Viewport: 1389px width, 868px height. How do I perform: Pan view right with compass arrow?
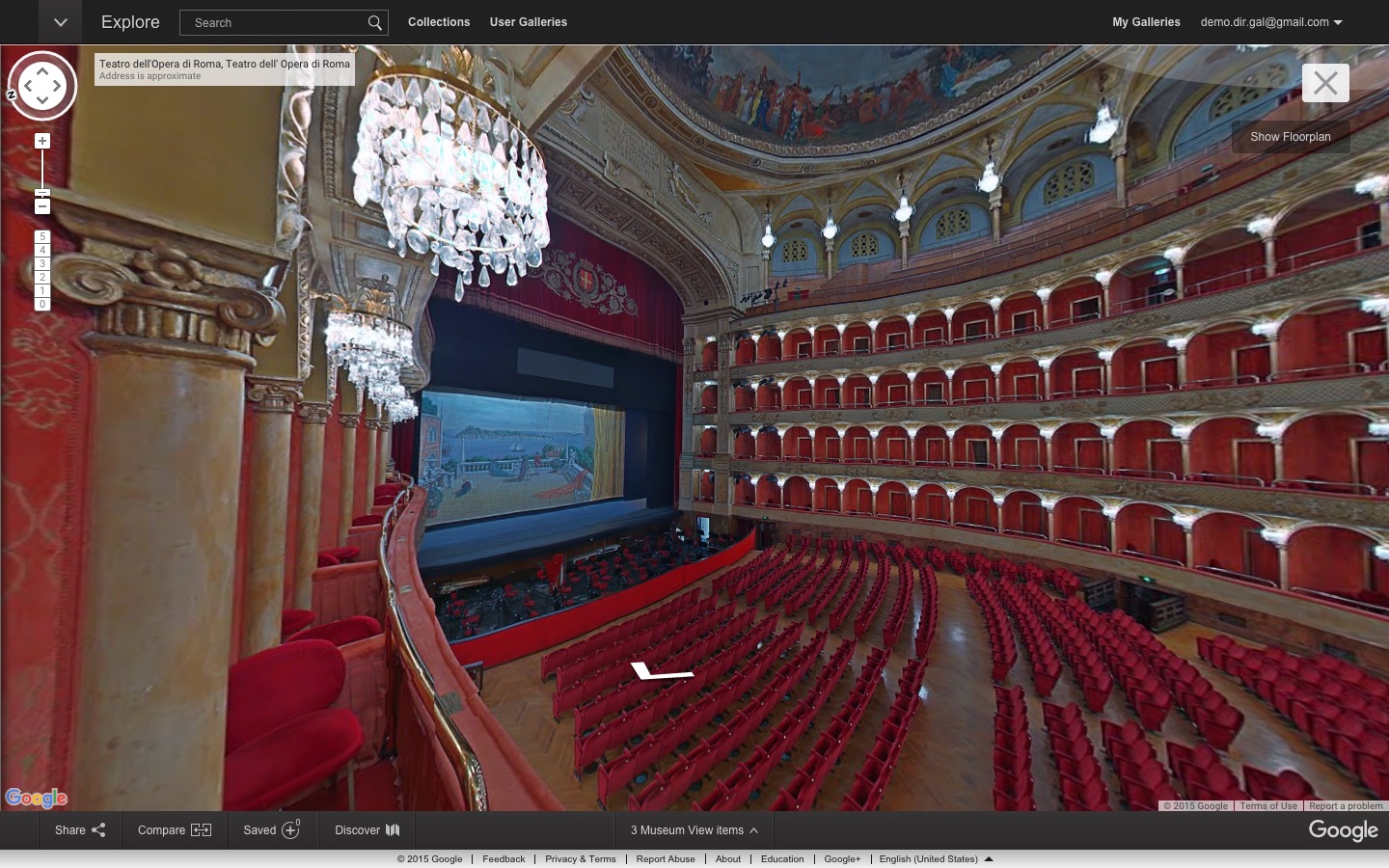(x=59, y=86)
